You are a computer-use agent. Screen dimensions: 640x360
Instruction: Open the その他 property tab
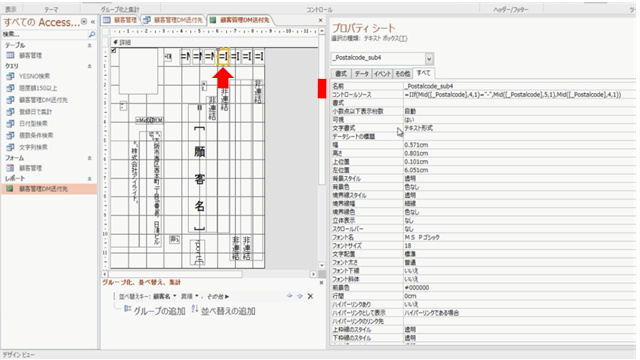[x=403, y=74]
